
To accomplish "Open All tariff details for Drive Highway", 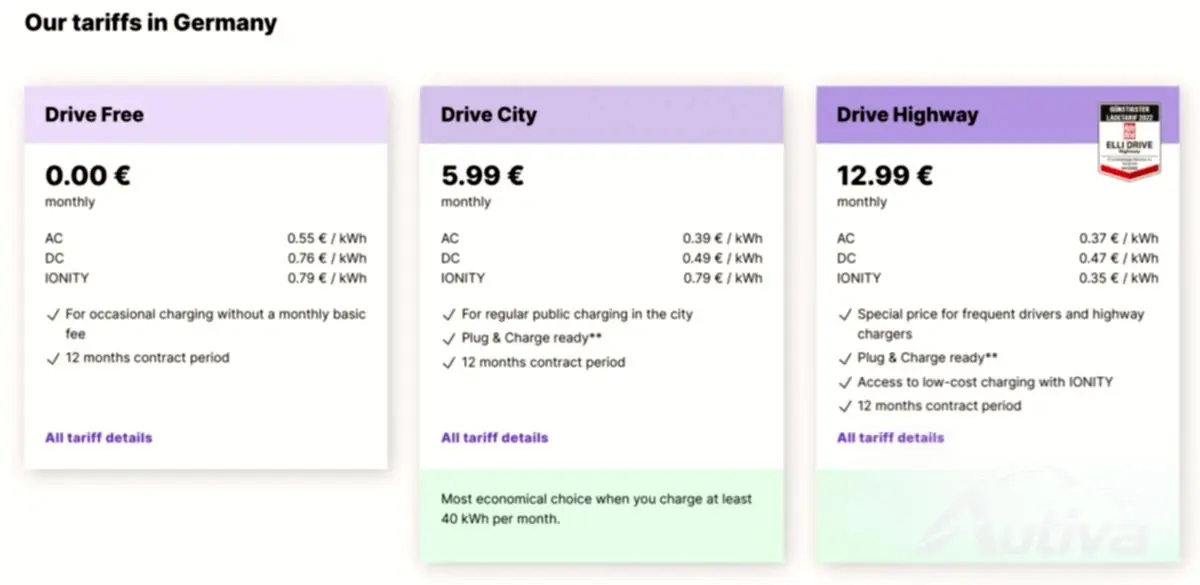I will [890, 437].
